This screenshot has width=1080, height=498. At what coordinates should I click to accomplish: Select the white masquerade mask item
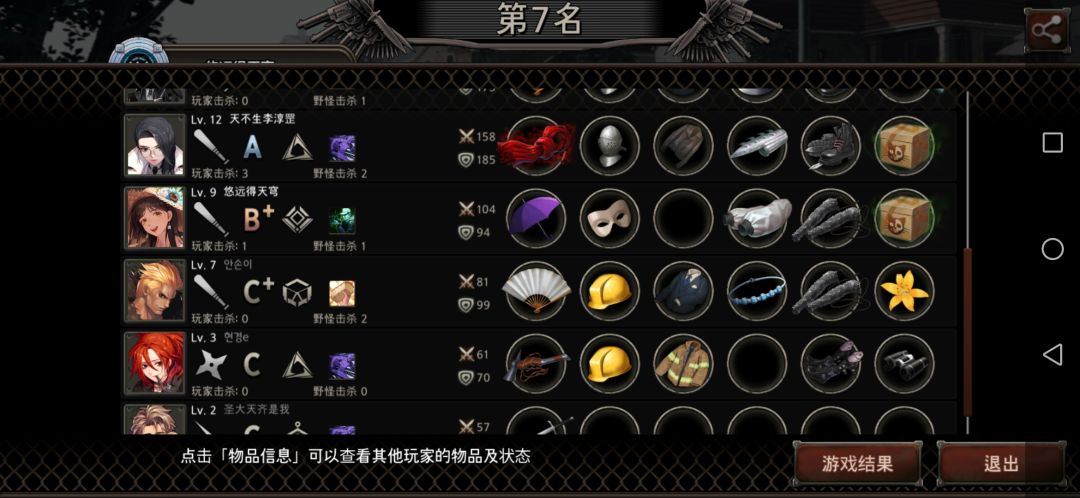click(610, 218)
